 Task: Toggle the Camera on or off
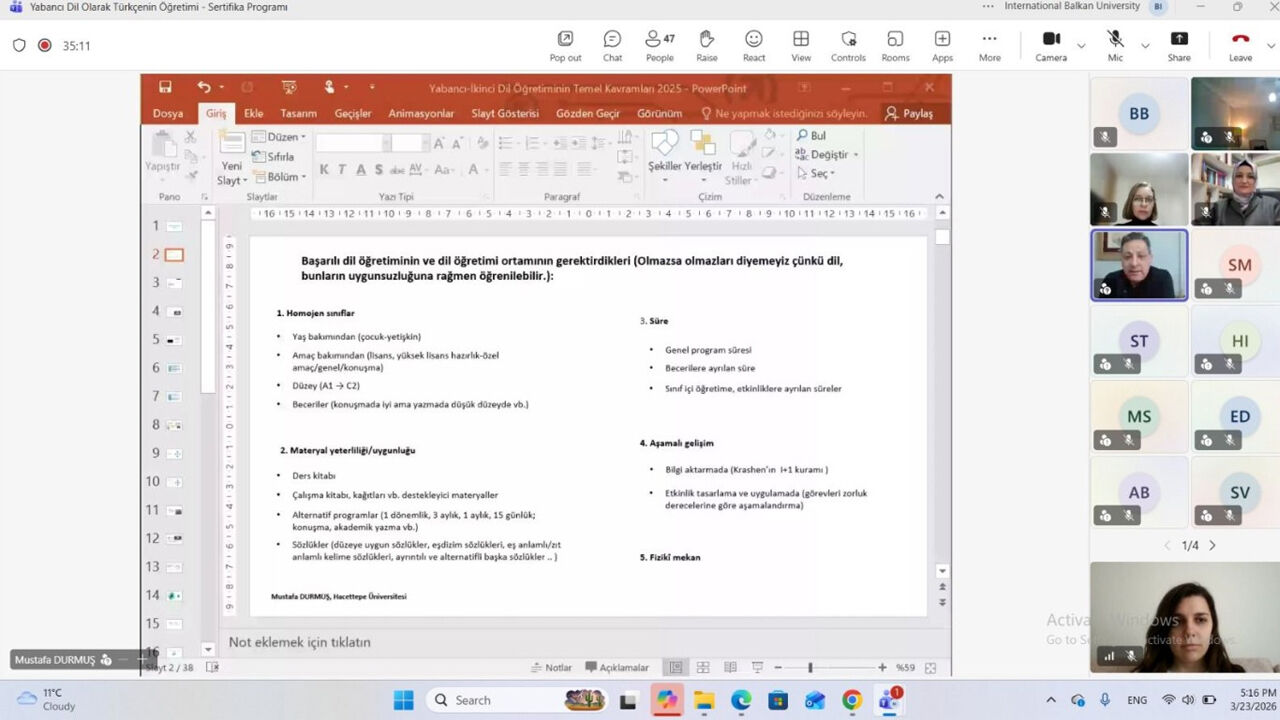[1051, 45]
